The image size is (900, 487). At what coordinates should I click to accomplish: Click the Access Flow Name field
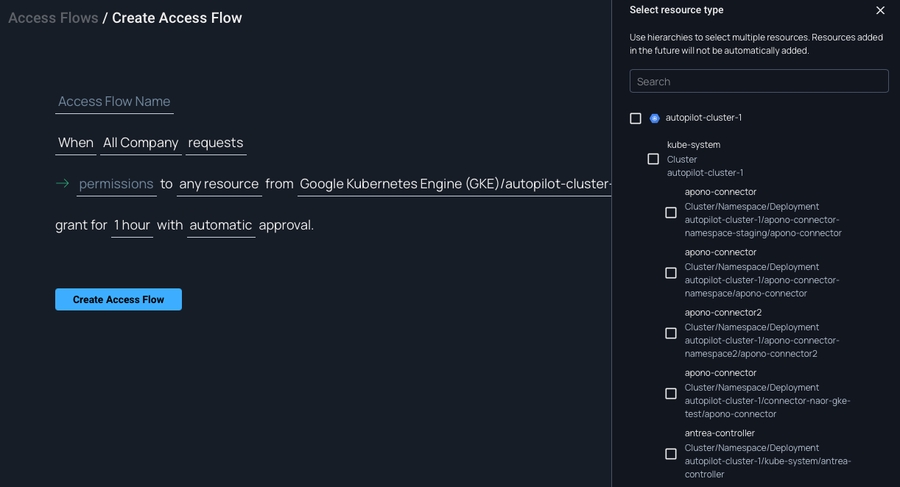[114, 102]
